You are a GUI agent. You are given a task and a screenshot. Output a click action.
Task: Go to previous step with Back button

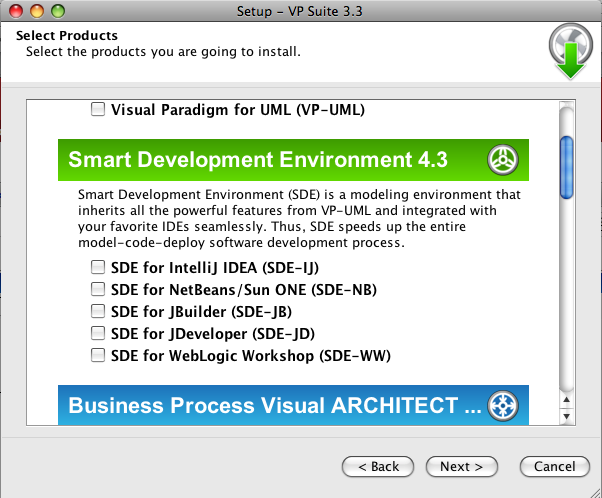tap(378, 467)
